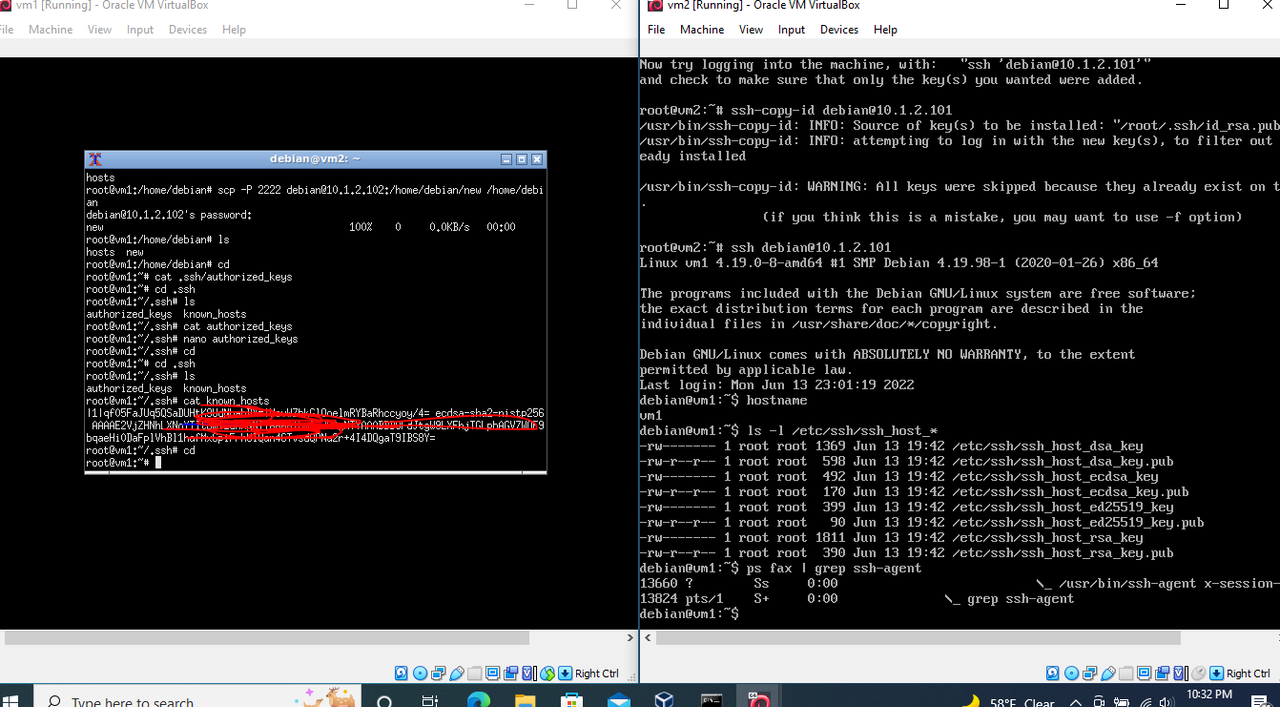Screen dimensions: 1280x707
Task: Open network adapter icon in vm1 status bar
Action: click(438, 673)
